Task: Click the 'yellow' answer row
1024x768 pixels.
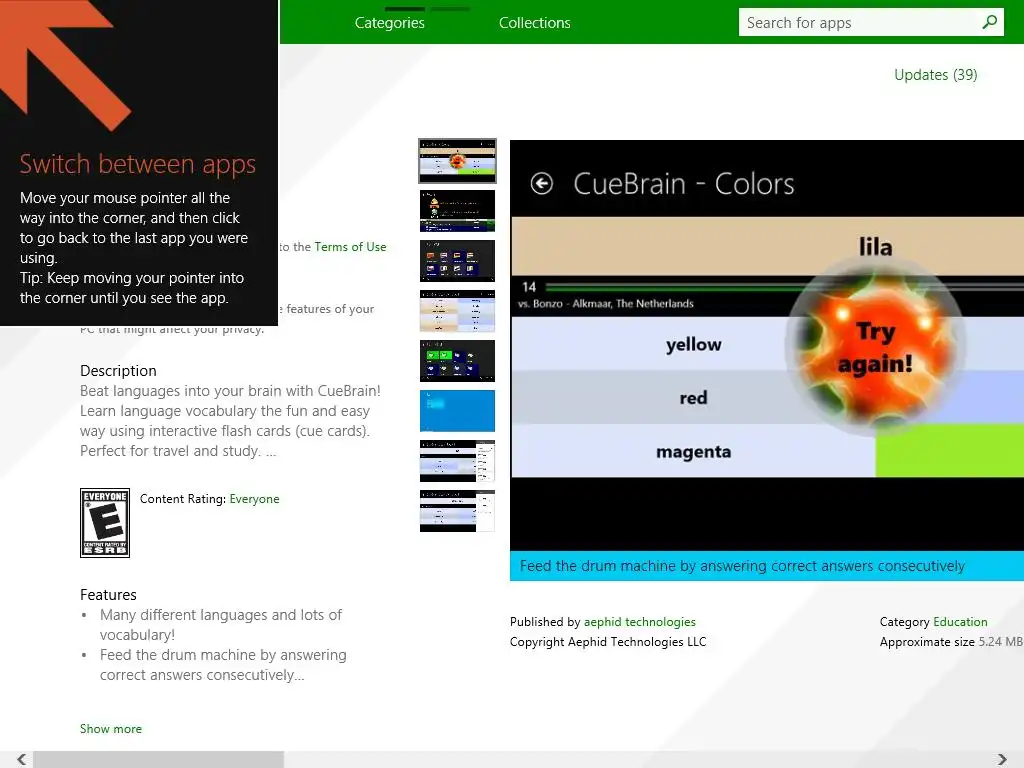Action: 693,344
